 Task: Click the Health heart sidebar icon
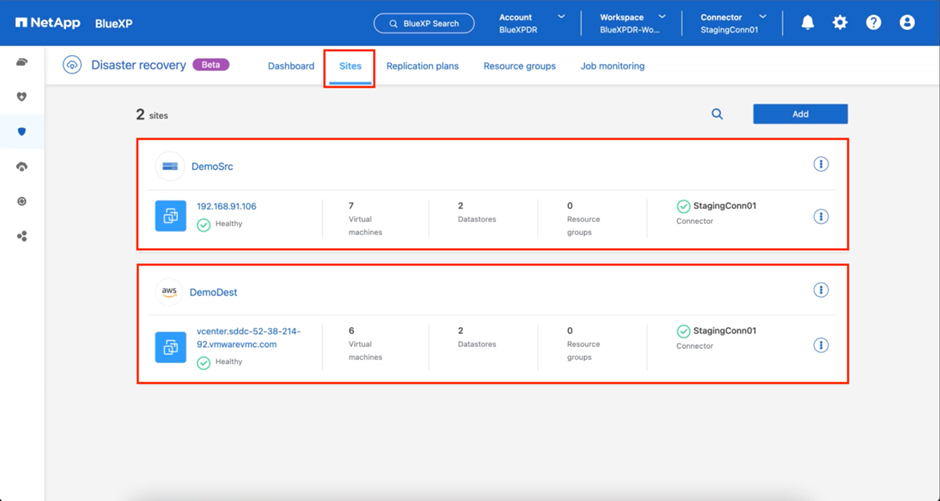(22, 97)
